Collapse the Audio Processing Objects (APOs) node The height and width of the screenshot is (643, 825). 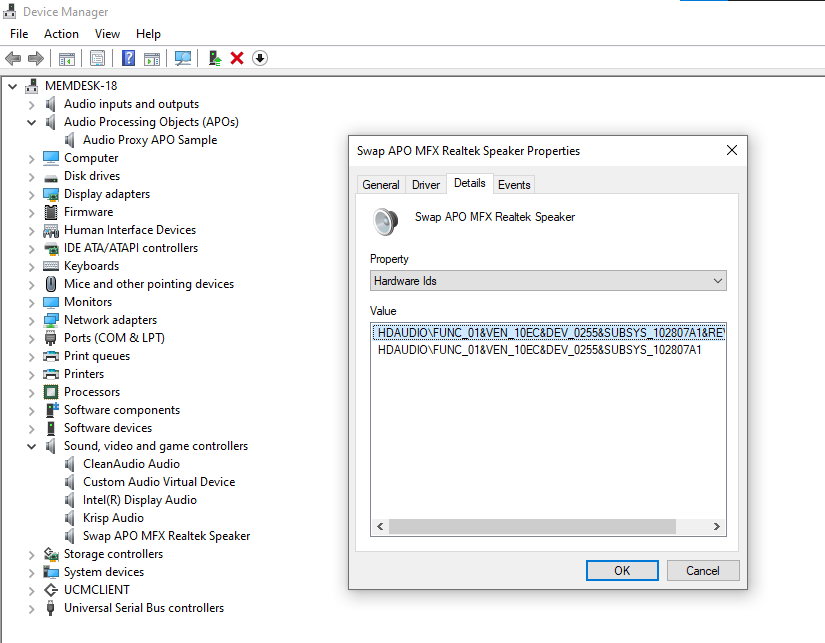(x=32, y=122)
